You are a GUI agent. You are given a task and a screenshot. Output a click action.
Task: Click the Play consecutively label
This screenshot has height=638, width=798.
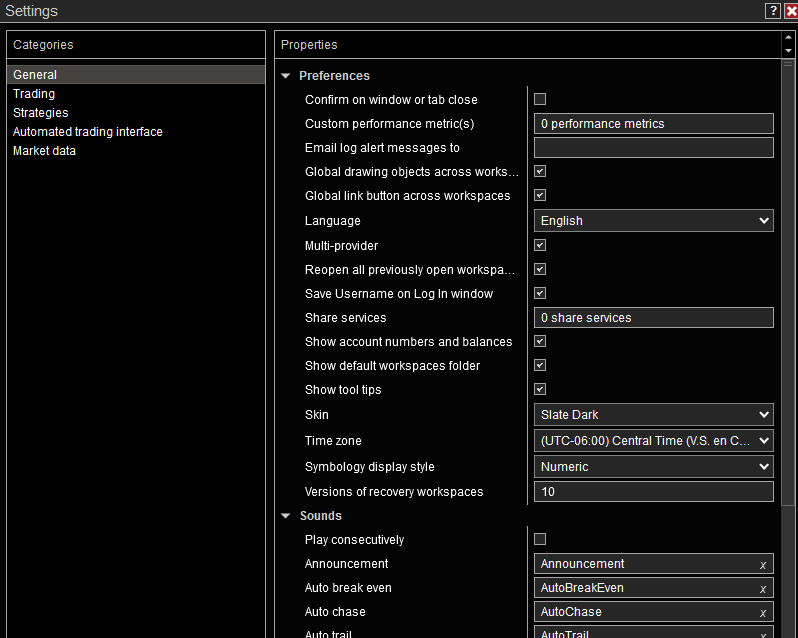click(x=354, y=540)
